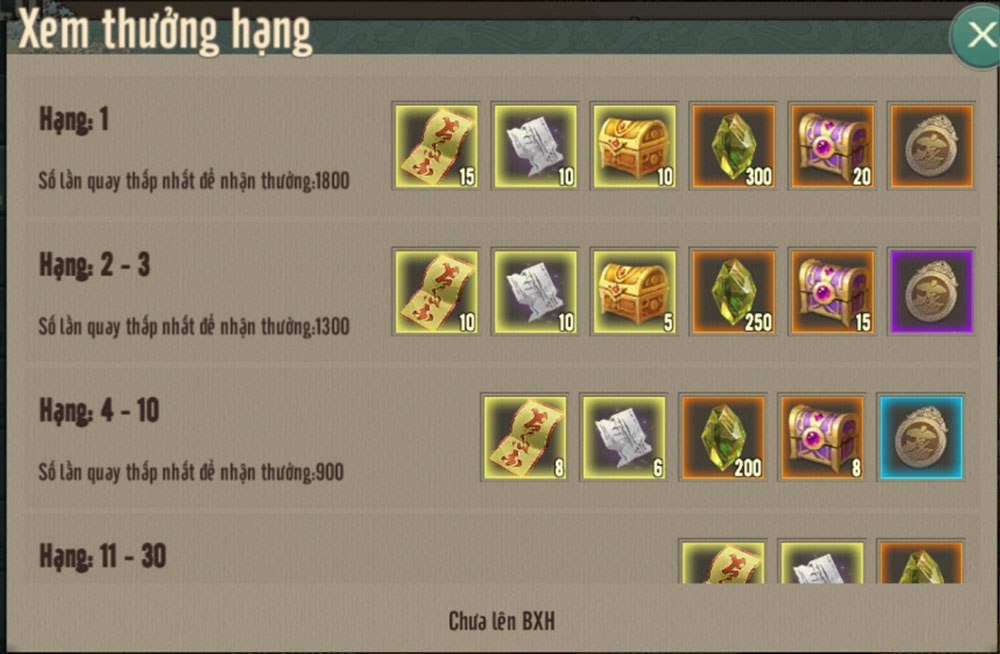
Task: Click the white paper reward showing 6
Action: click(624, 437)
